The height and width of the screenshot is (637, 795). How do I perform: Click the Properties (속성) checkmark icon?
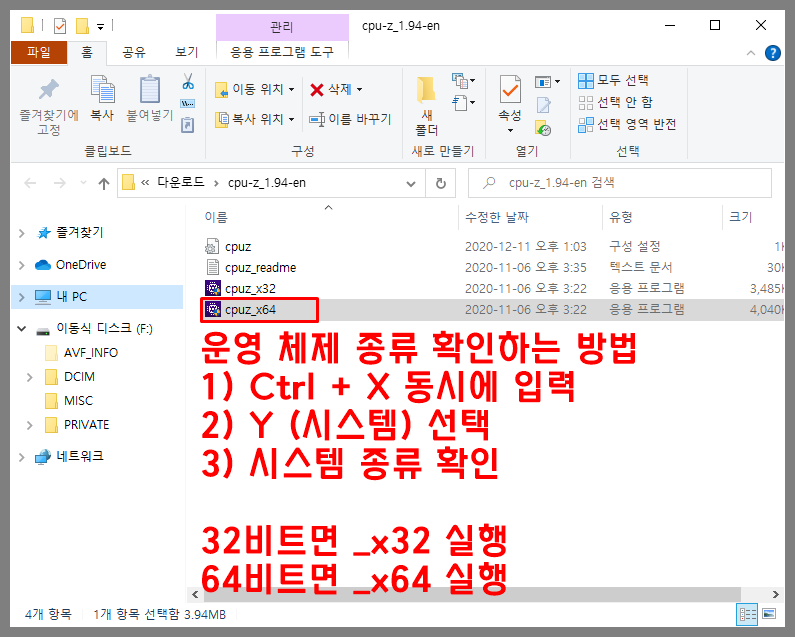(x=510, y=89)
